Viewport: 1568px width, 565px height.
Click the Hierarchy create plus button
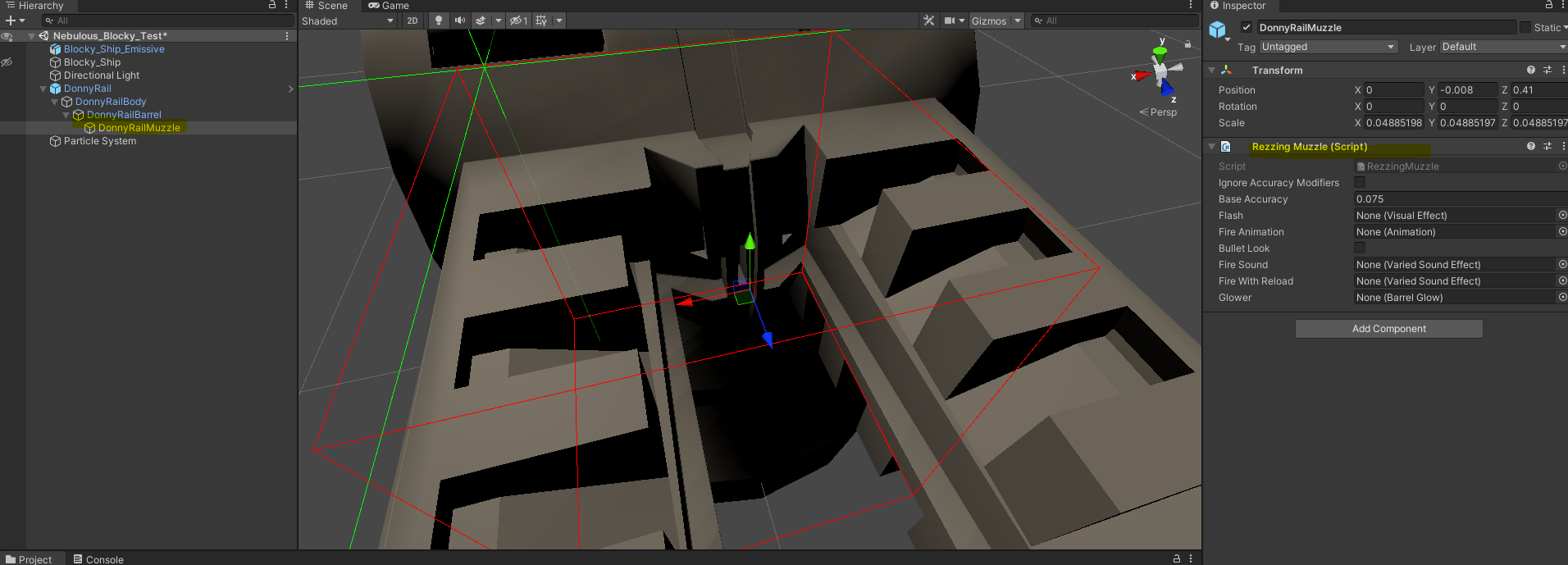coord(11,21)
